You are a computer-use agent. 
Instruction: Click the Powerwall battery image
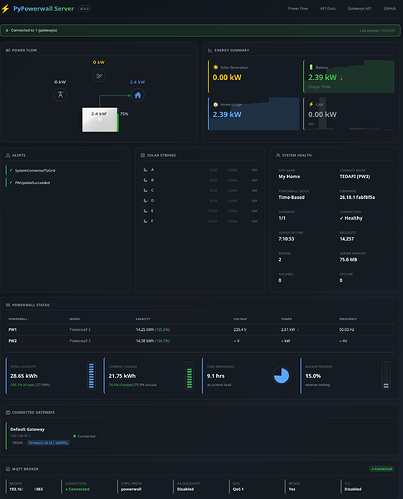(x=100, y=119)
